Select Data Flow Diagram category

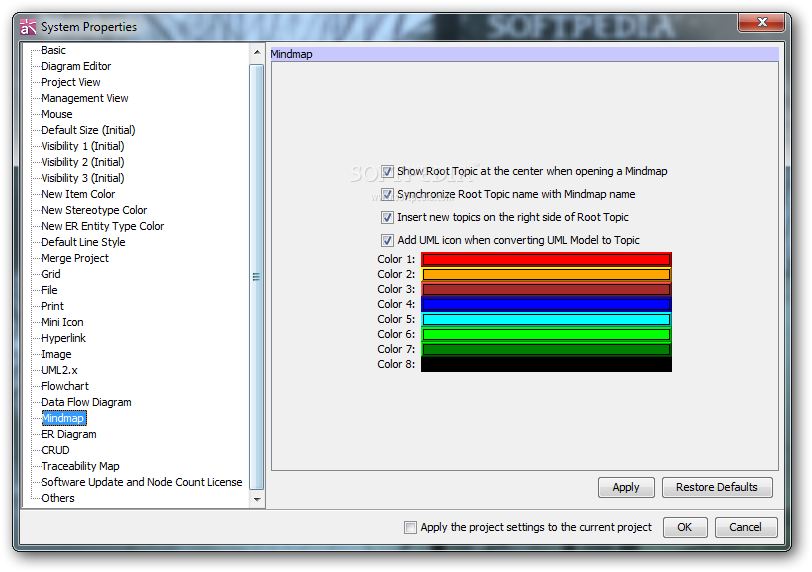coord(86,402)
